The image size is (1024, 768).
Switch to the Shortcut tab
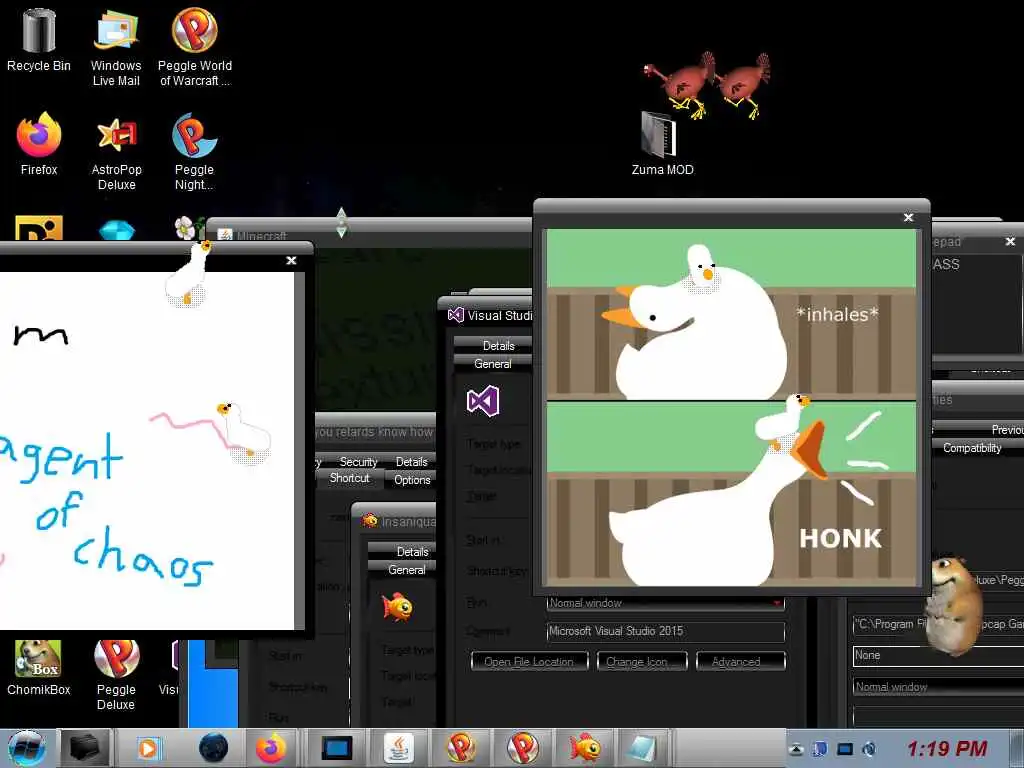coord(349,478)
